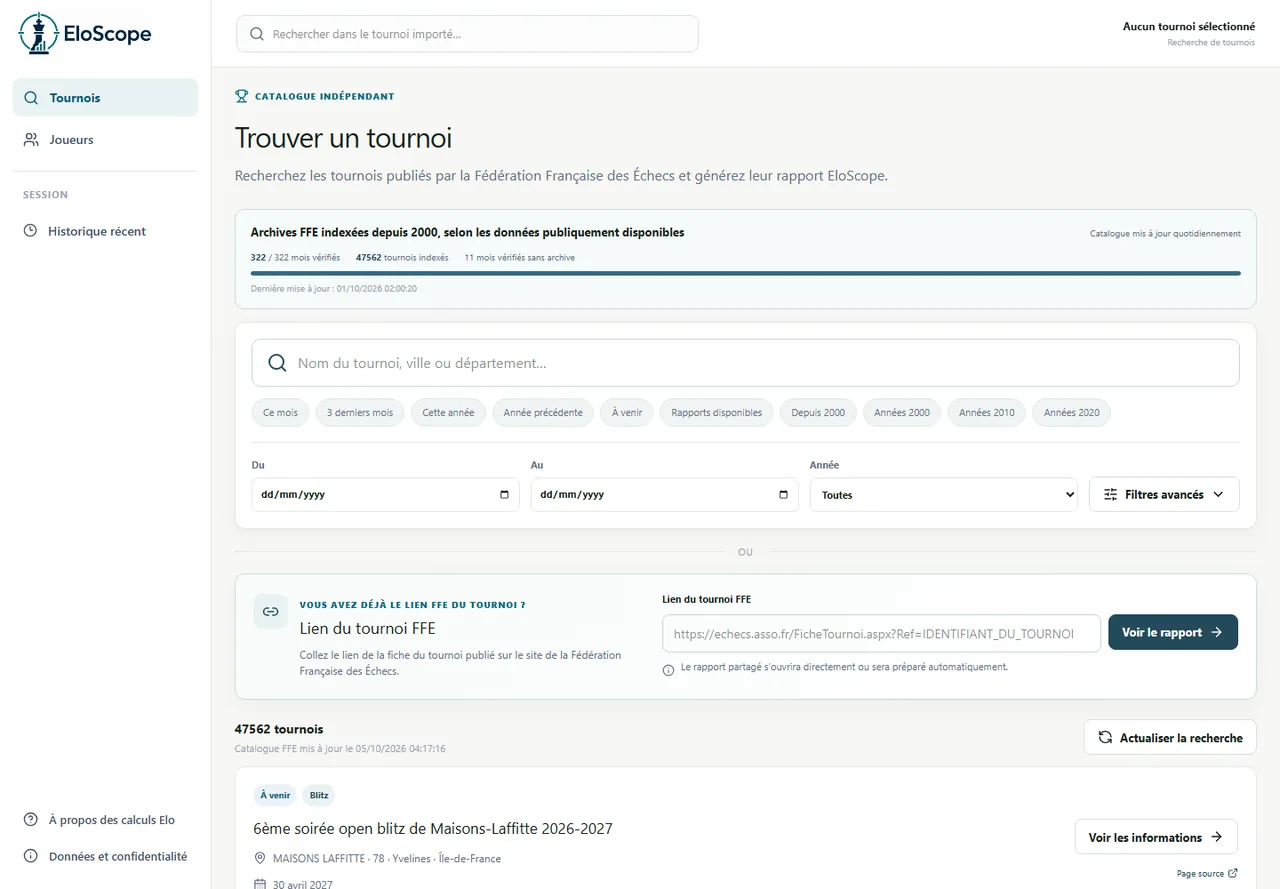Select the Depuis 2000 chip

point(818,413)
